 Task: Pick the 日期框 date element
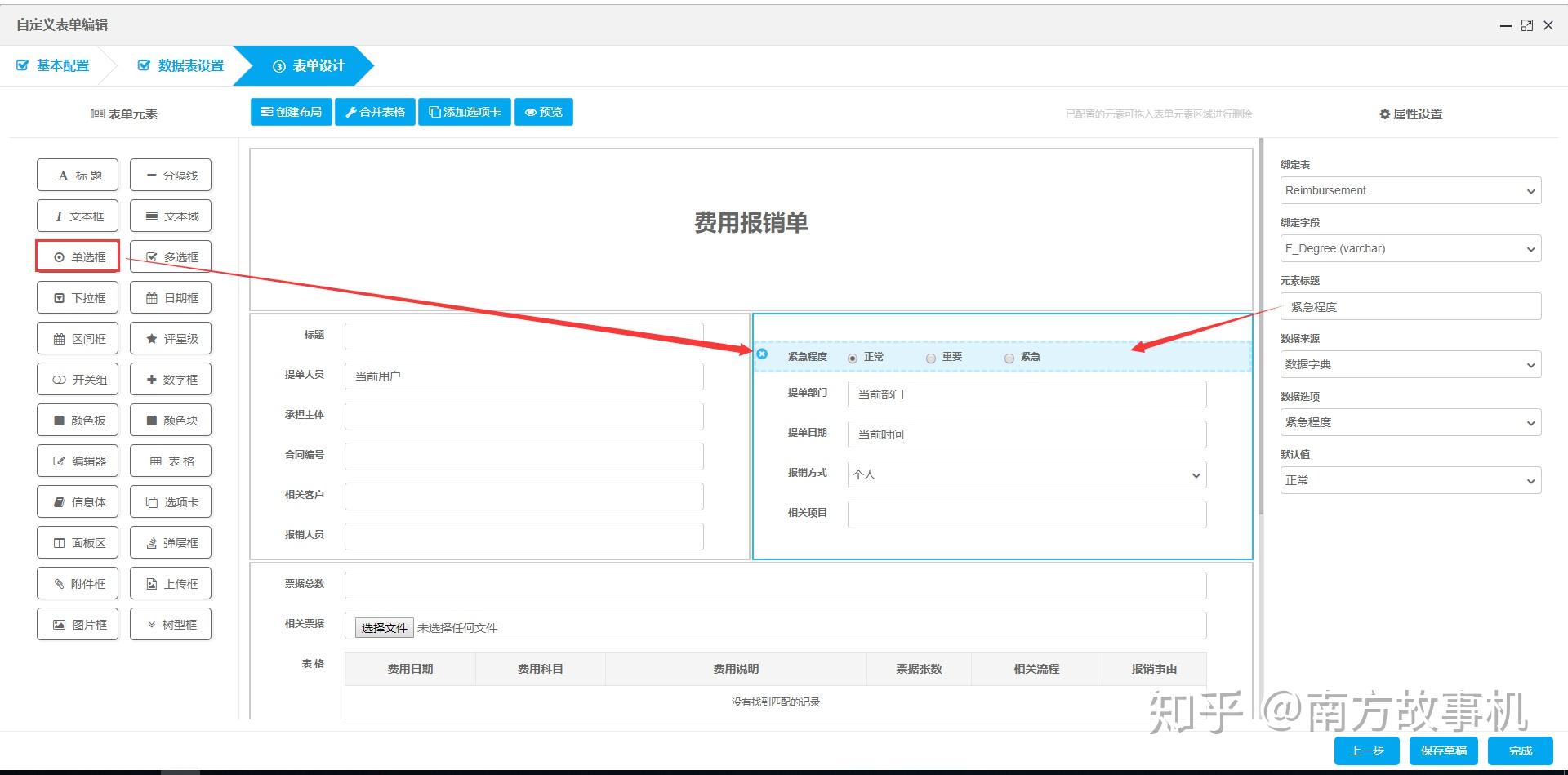(x=171, y=297)
